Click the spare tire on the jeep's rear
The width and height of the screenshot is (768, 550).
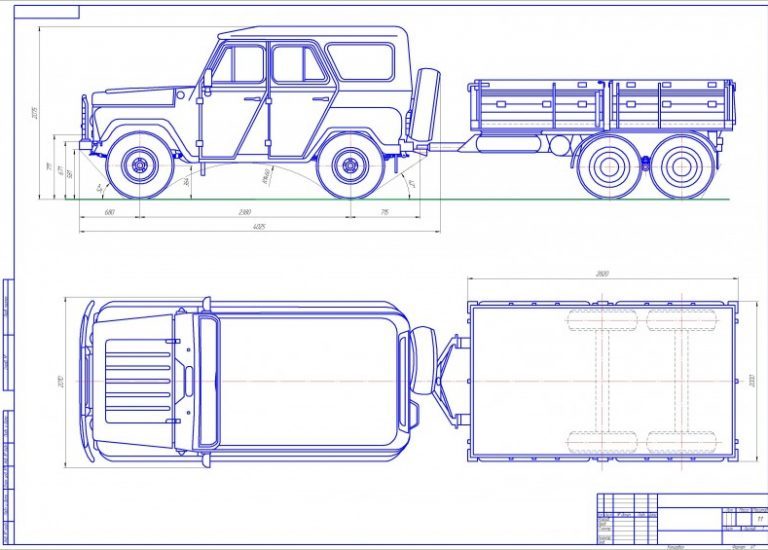[x=424, y=104]
